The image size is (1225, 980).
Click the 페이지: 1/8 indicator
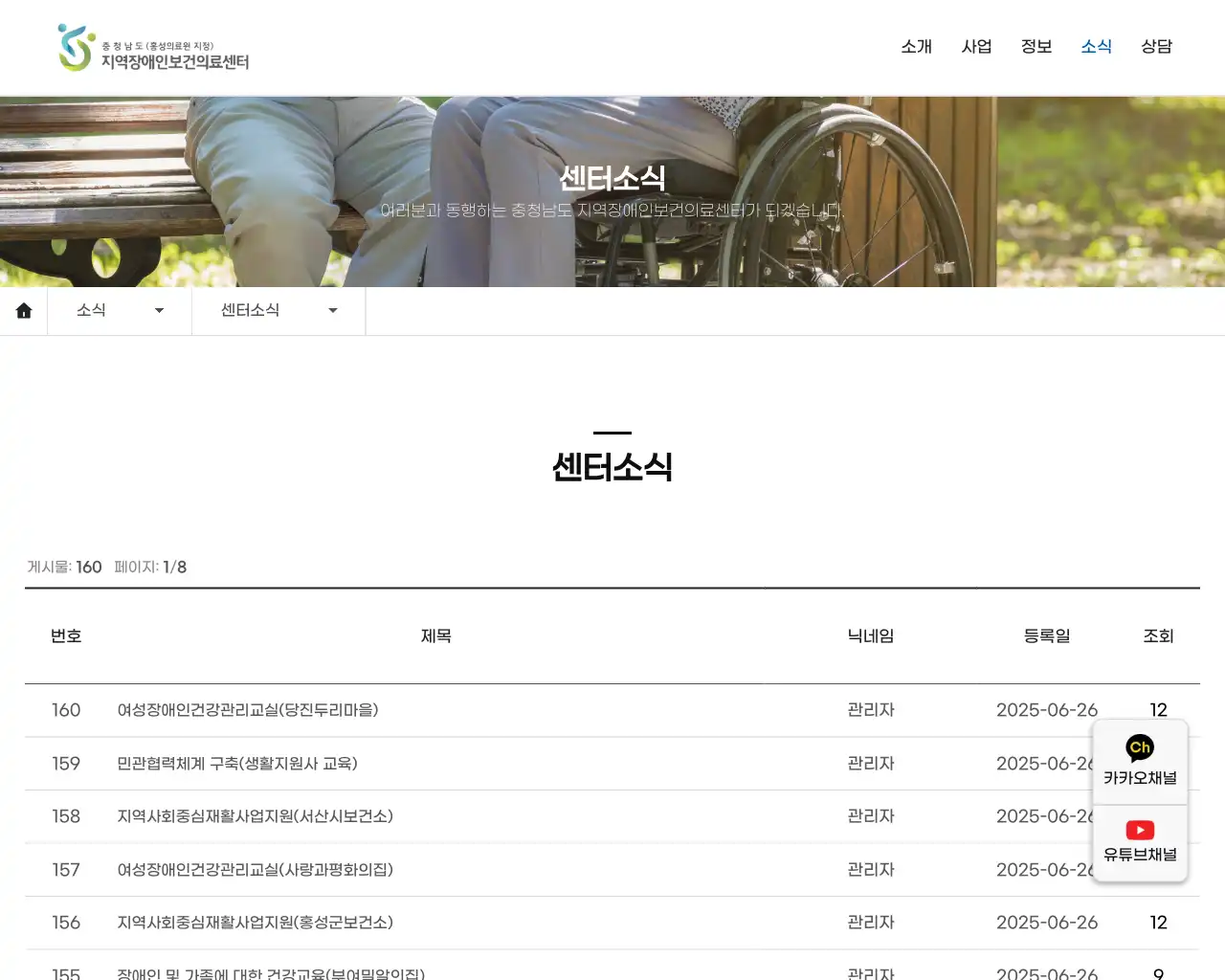click(x=150, y=567)
